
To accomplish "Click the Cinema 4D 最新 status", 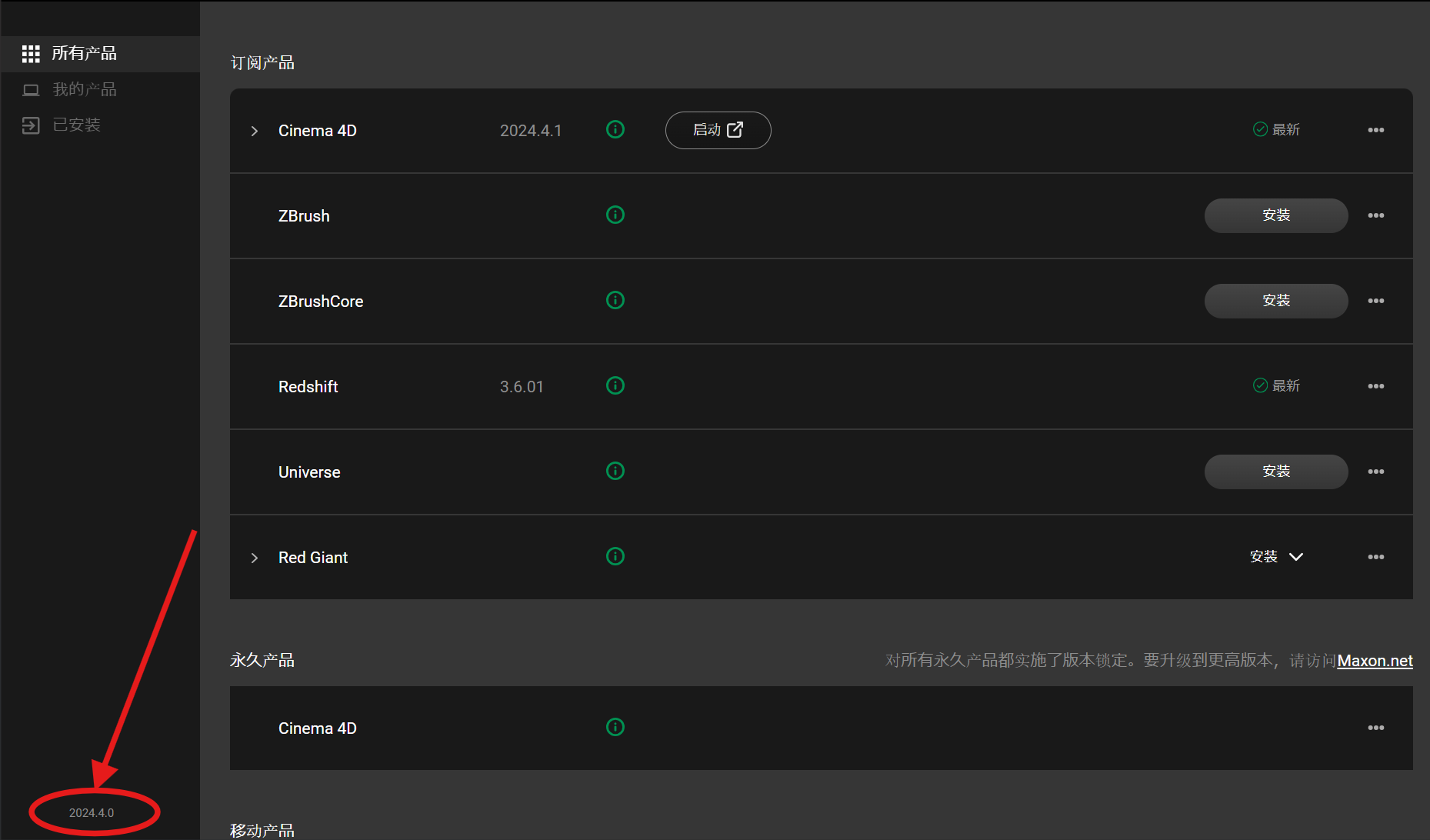I will click(x=1276, y=129).
